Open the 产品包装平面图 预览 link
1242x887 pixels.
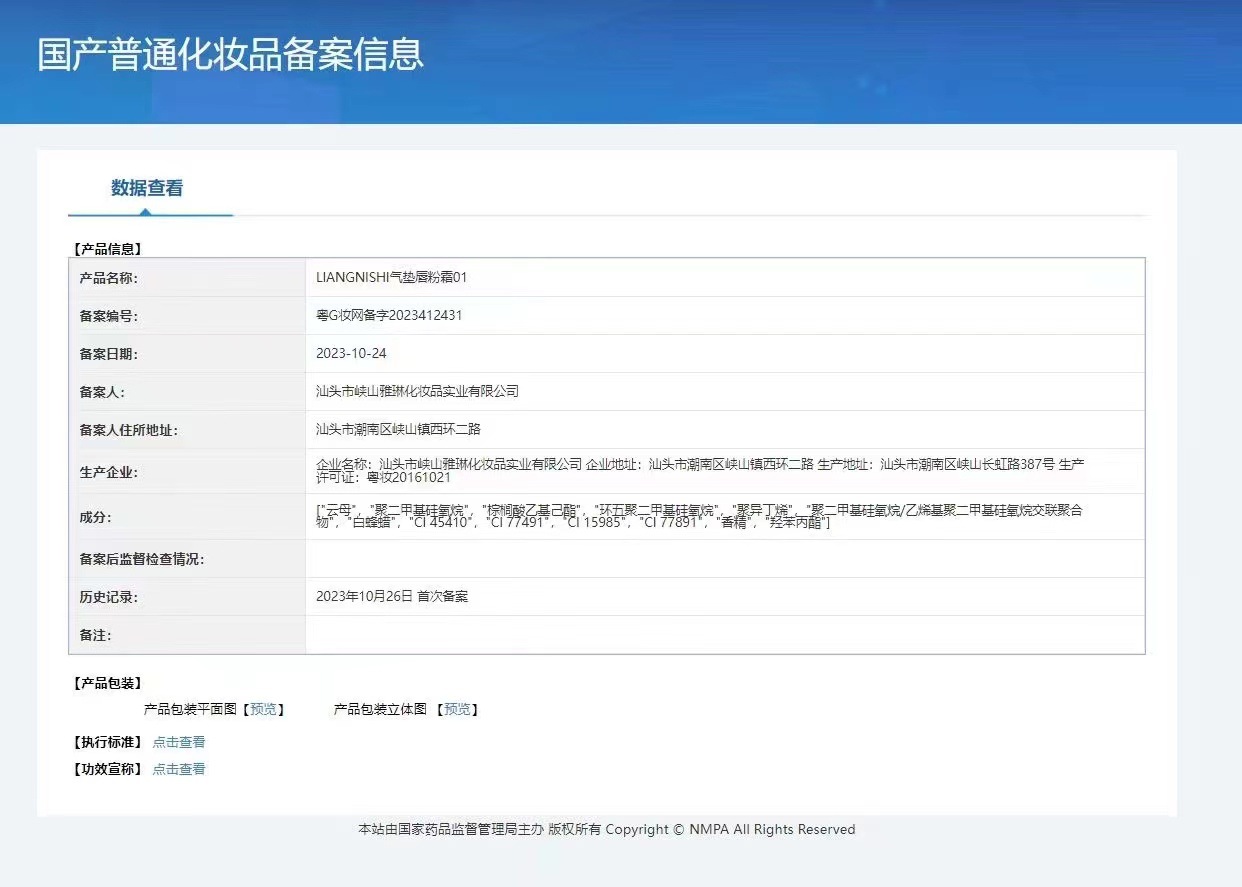pos(264,709)
